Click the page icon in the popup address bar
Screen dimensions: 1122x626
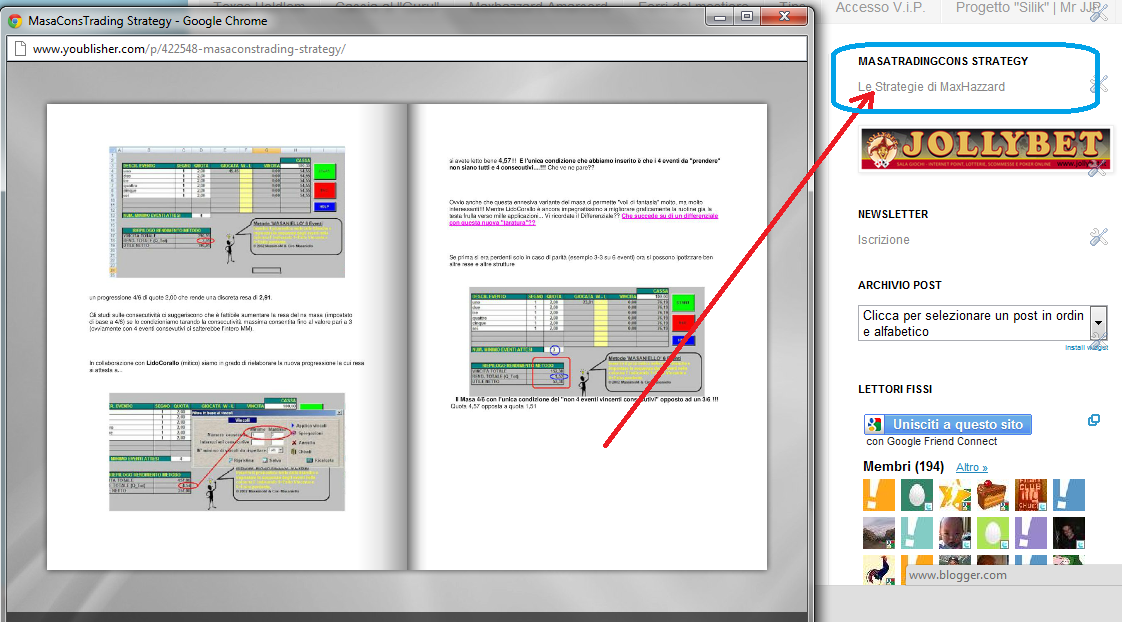[x=20, y=49]
